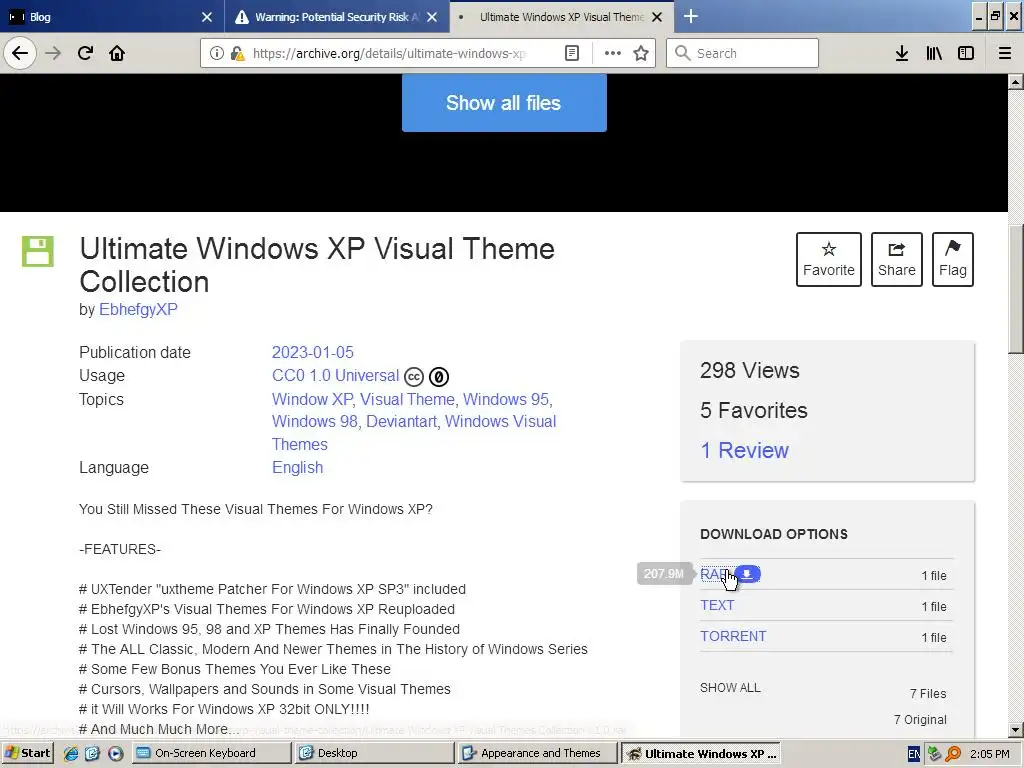The image size is (1024, 768).
Task: Launch Internet Explorer from quick launch
Action: [71, 753]
